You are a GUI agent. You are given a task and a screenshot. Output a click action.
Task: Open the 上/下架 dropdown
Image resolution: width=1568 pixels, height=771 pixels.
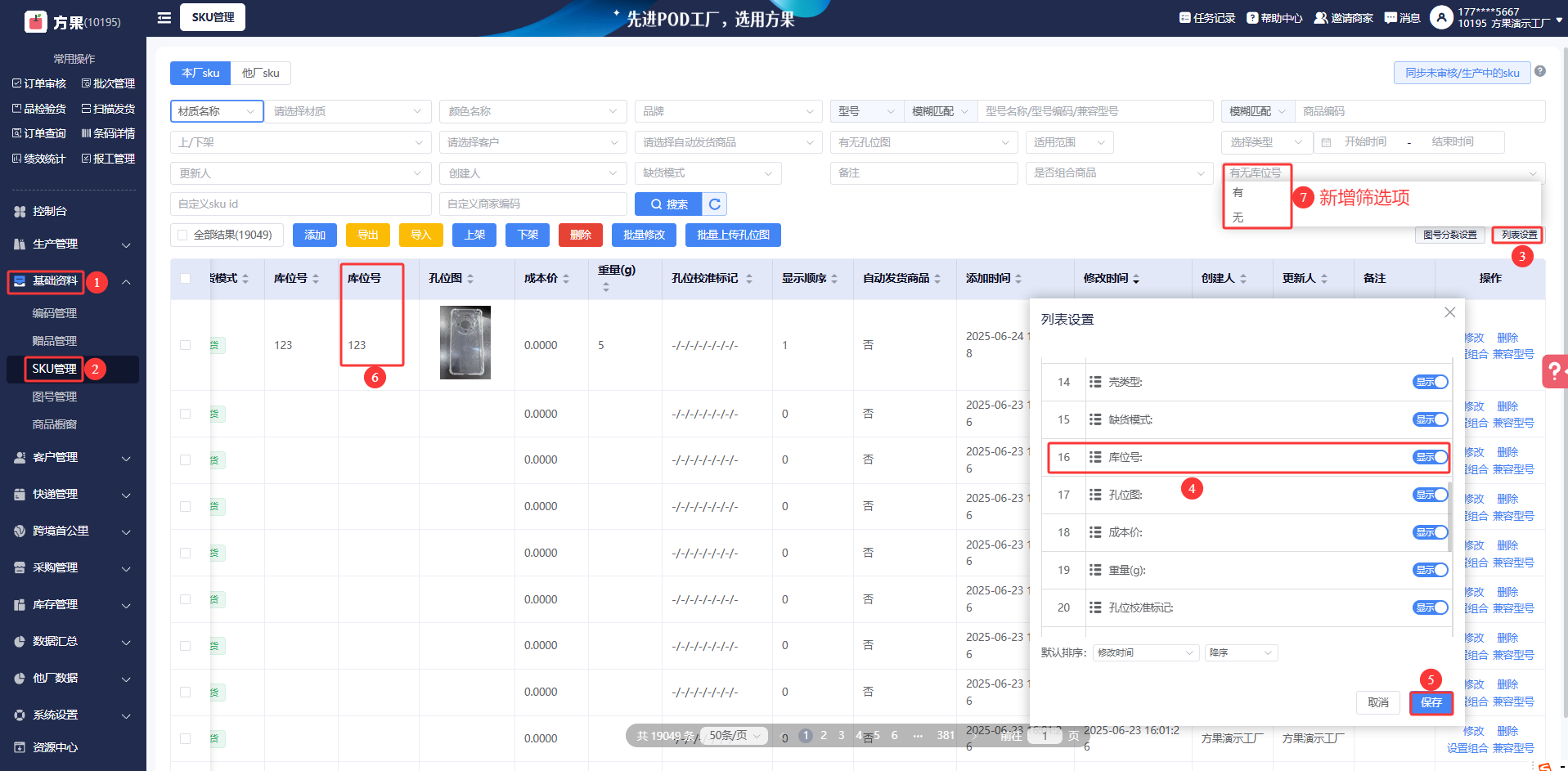[300, 142]
